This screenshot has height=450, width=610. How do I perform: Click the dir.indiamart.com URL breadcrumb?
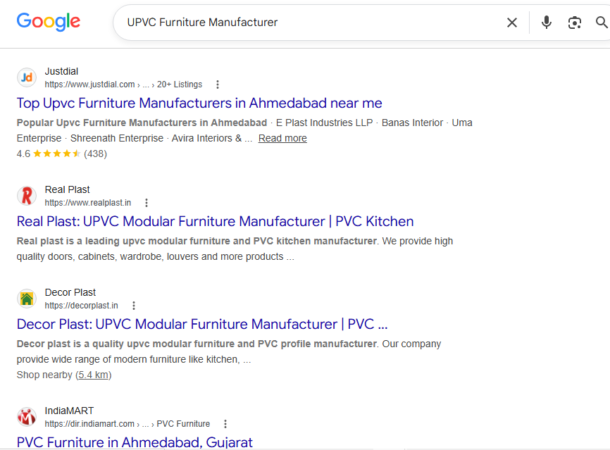coord(127,424)
